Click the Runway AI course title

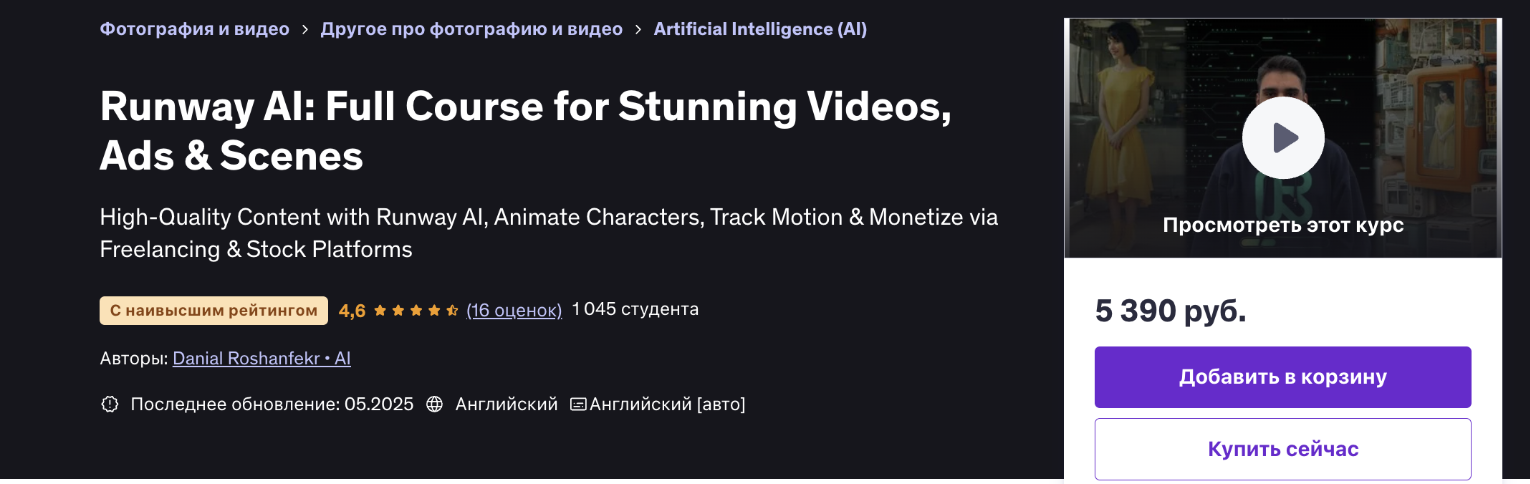pos(525,130)
